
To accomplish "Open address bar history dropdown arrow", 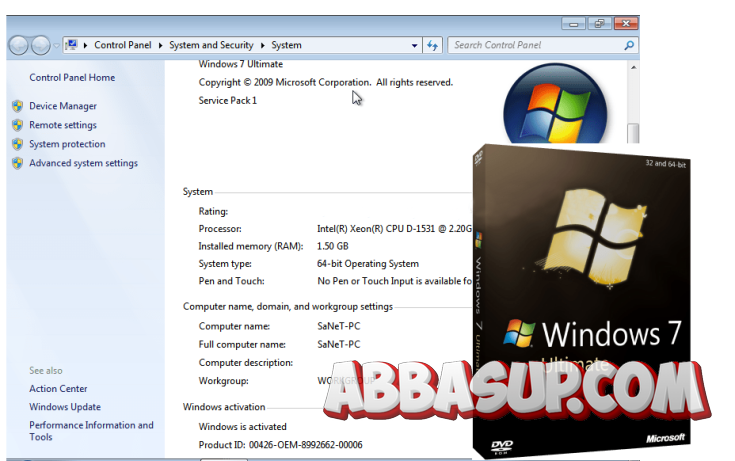I will tap(414, 45).
